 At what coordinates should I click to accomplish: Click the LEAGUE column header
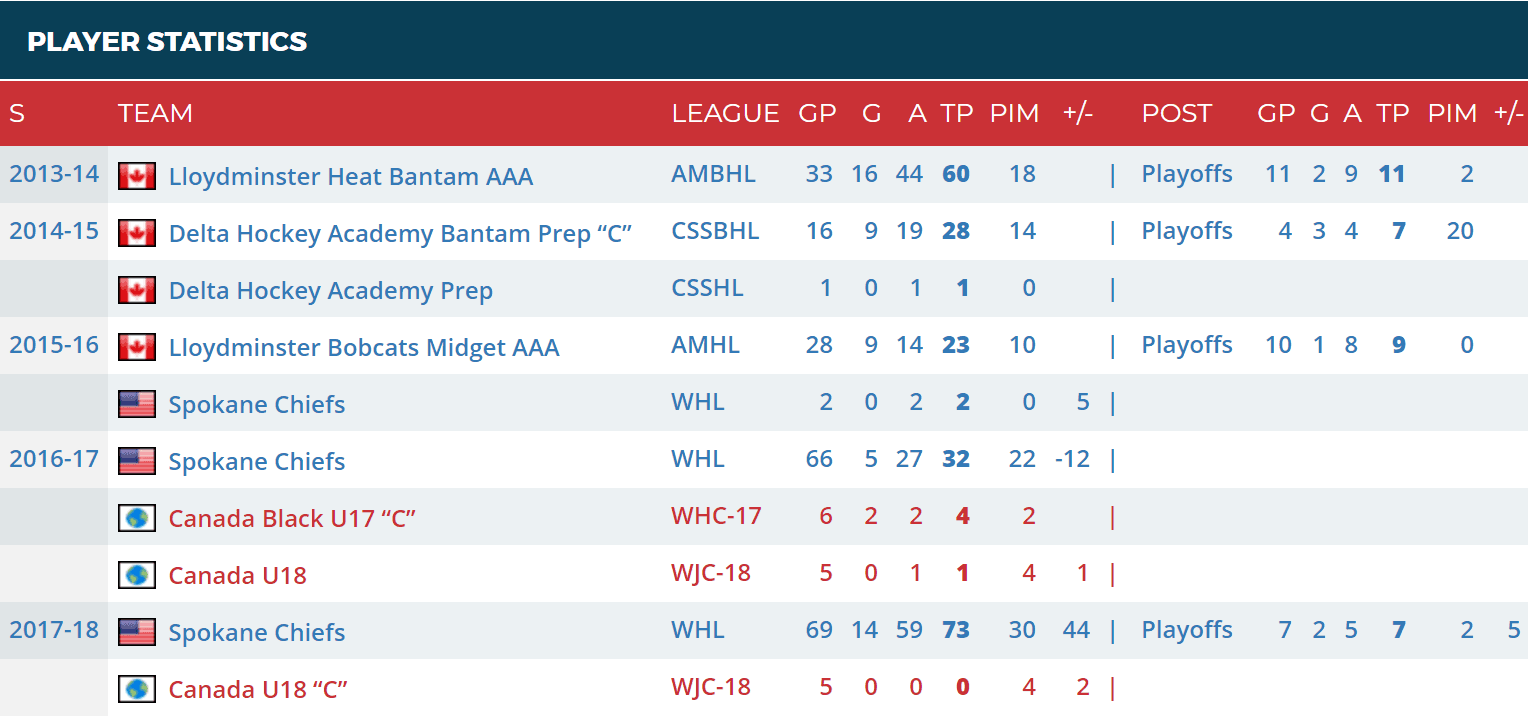coord(725,113)
